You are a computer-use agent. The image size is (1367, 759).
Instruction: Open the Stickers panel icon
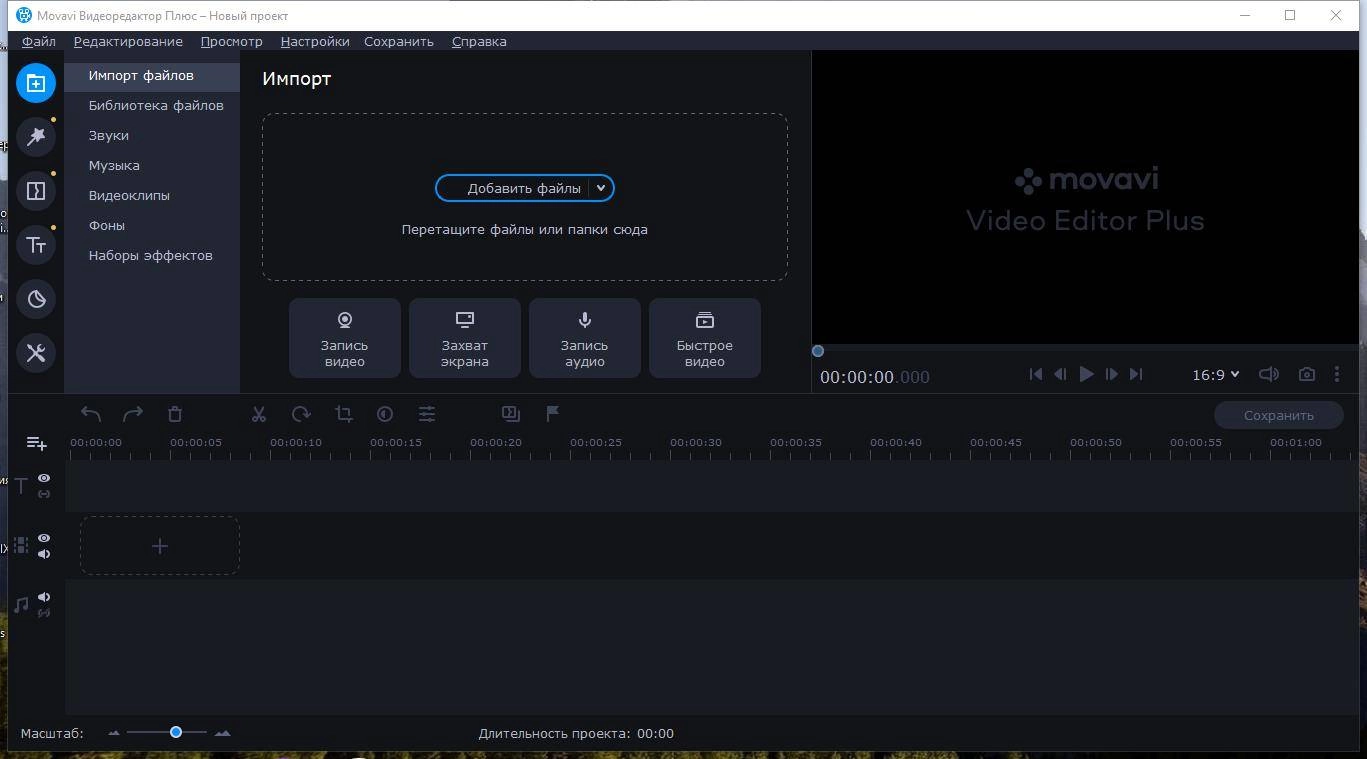click(x=35, y=299)
